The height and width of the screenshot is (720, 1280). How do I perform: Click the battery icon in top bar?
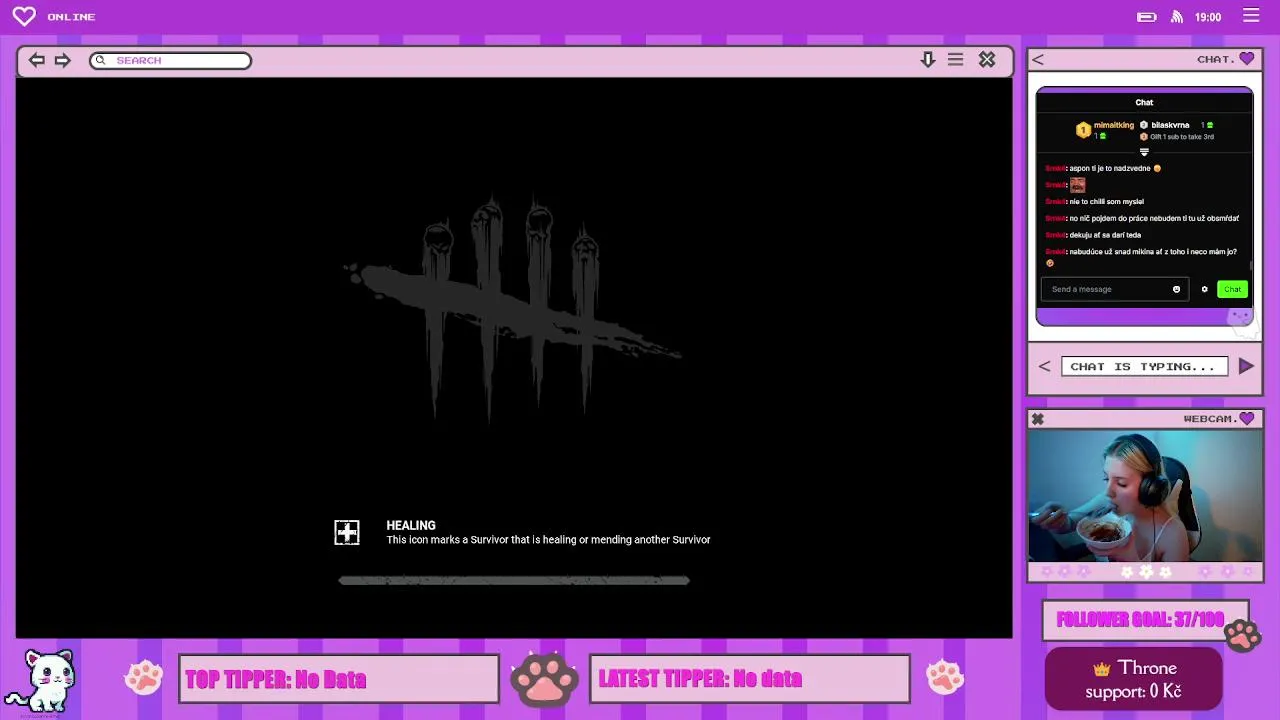(1147, 17)
